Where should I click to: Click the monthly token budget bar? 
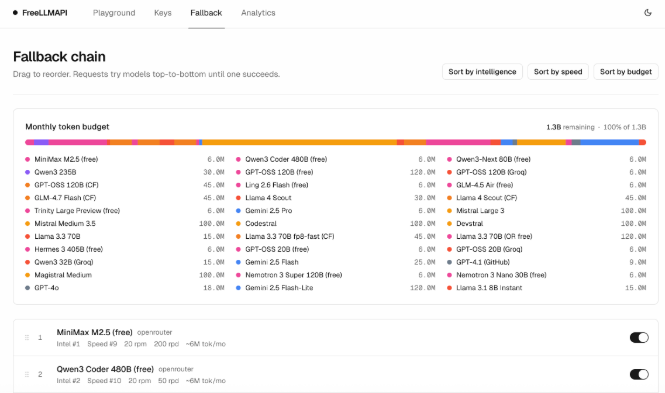(x=335, y=142)
